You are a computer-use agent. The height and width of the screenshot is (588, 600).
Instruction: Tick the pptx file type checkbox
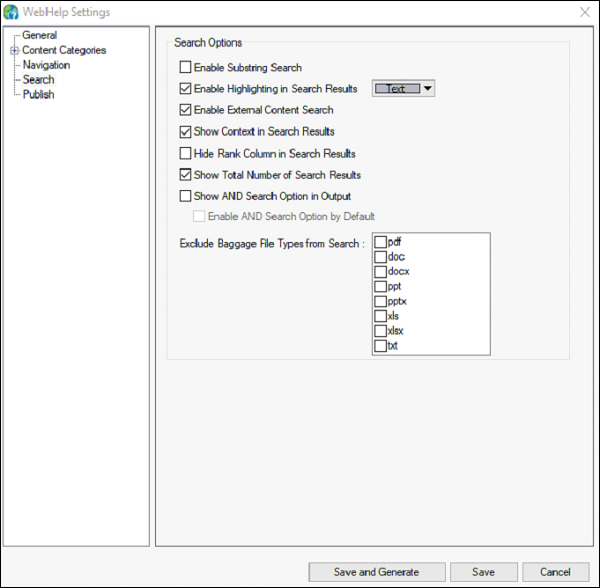click(380, 301)
